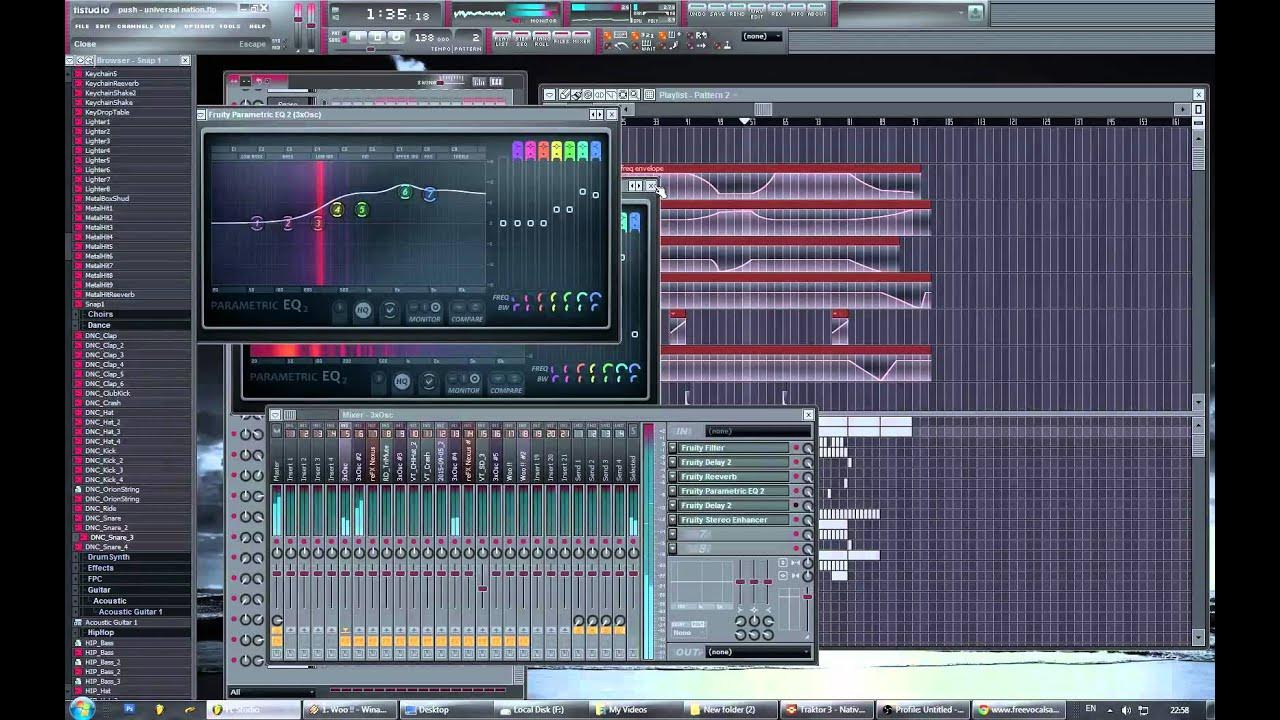
Task: Open the Step Sequencer from the toolbar
Action: pos(522,40)
